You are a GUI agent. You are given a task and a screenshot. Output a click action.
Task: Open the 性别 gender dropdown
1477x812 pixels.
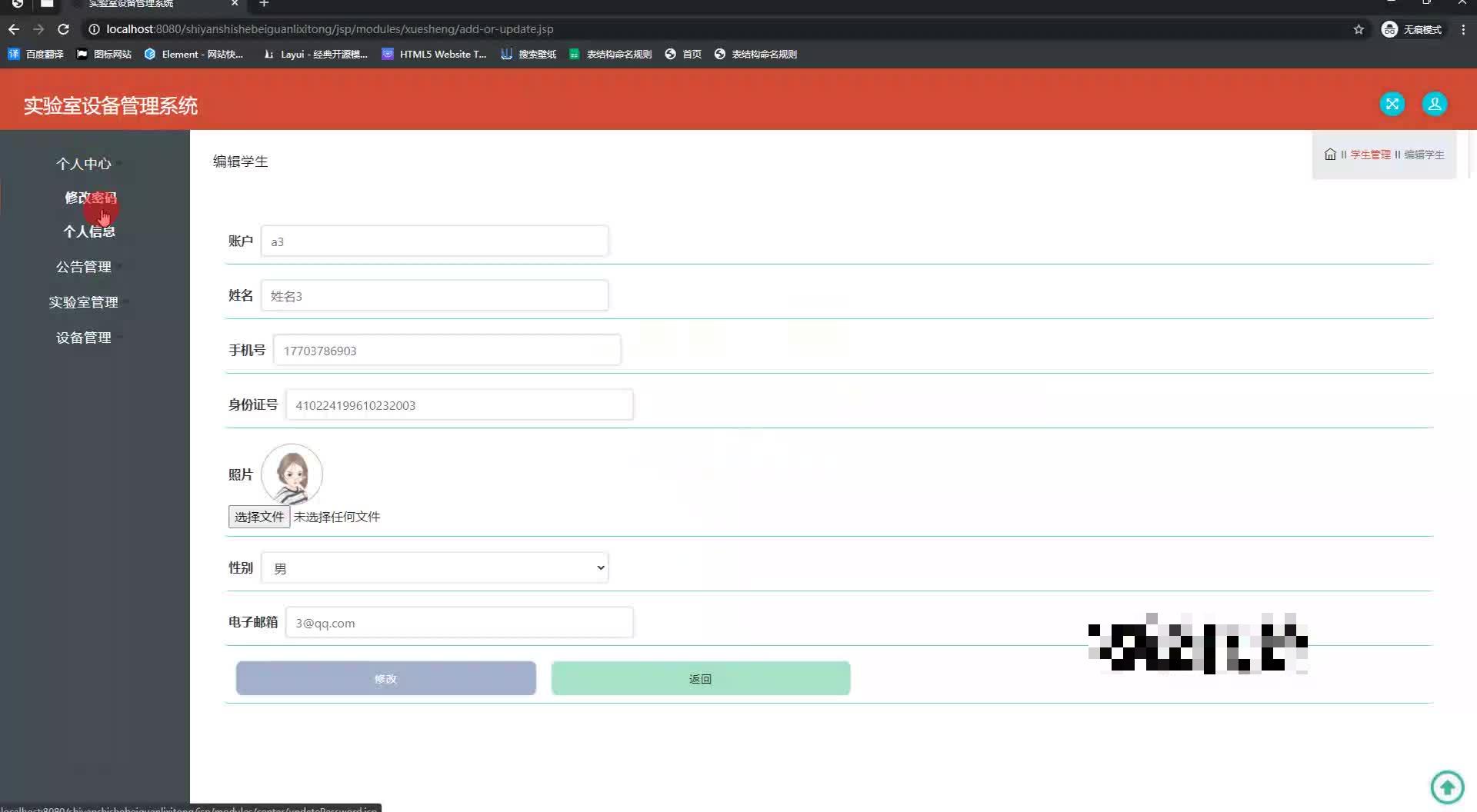(x=435, y=568)
